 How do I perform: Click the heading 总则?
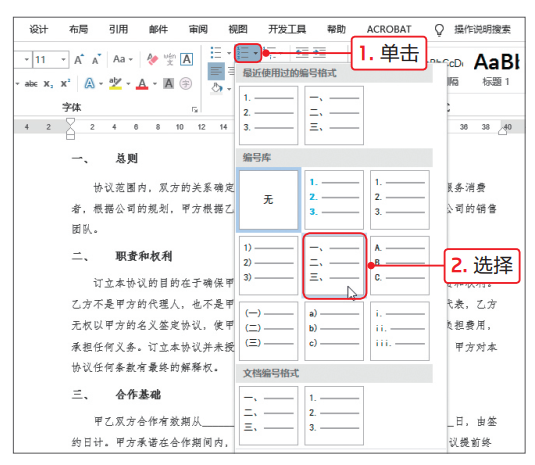point(127,158)
